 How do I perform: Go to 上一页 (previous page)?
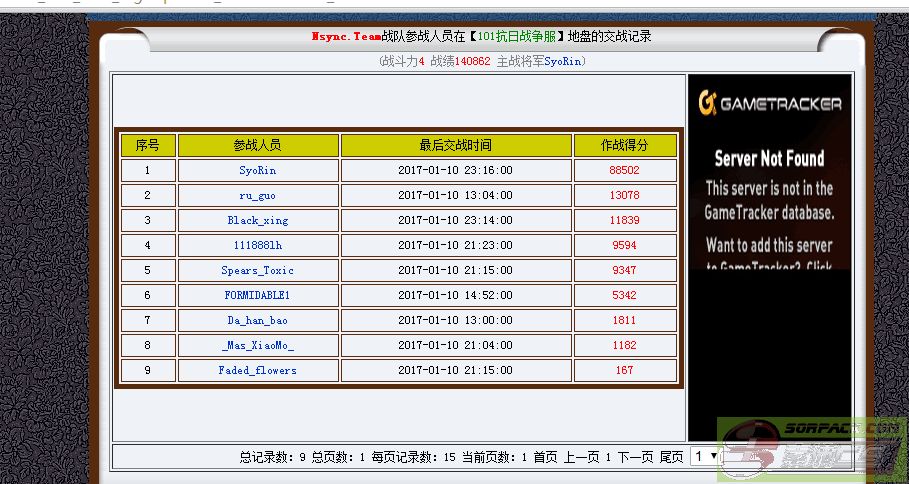[x=581, y=457]
